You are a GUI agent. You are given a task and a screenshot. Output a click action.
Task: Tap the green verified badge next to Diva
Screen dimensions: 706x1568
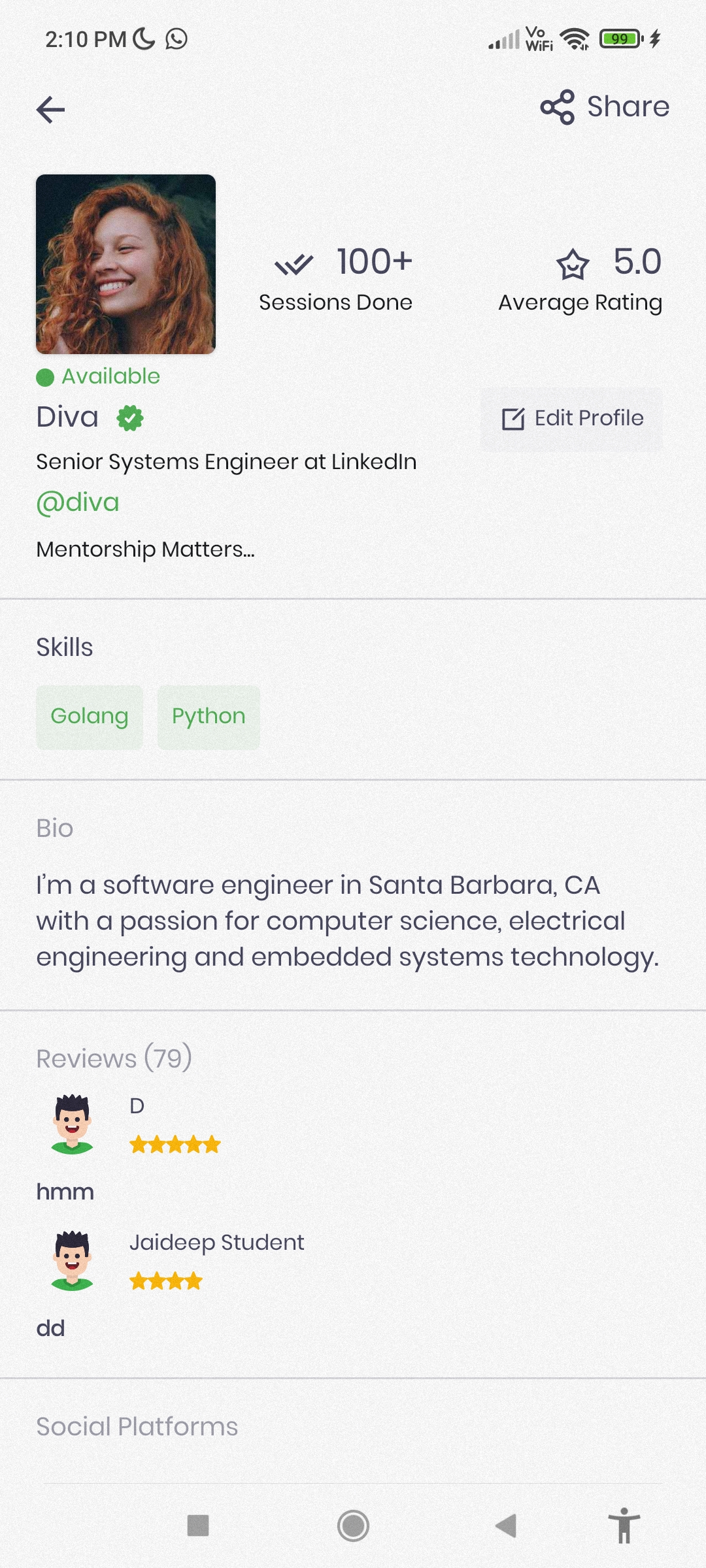click(x=130, y=417)
